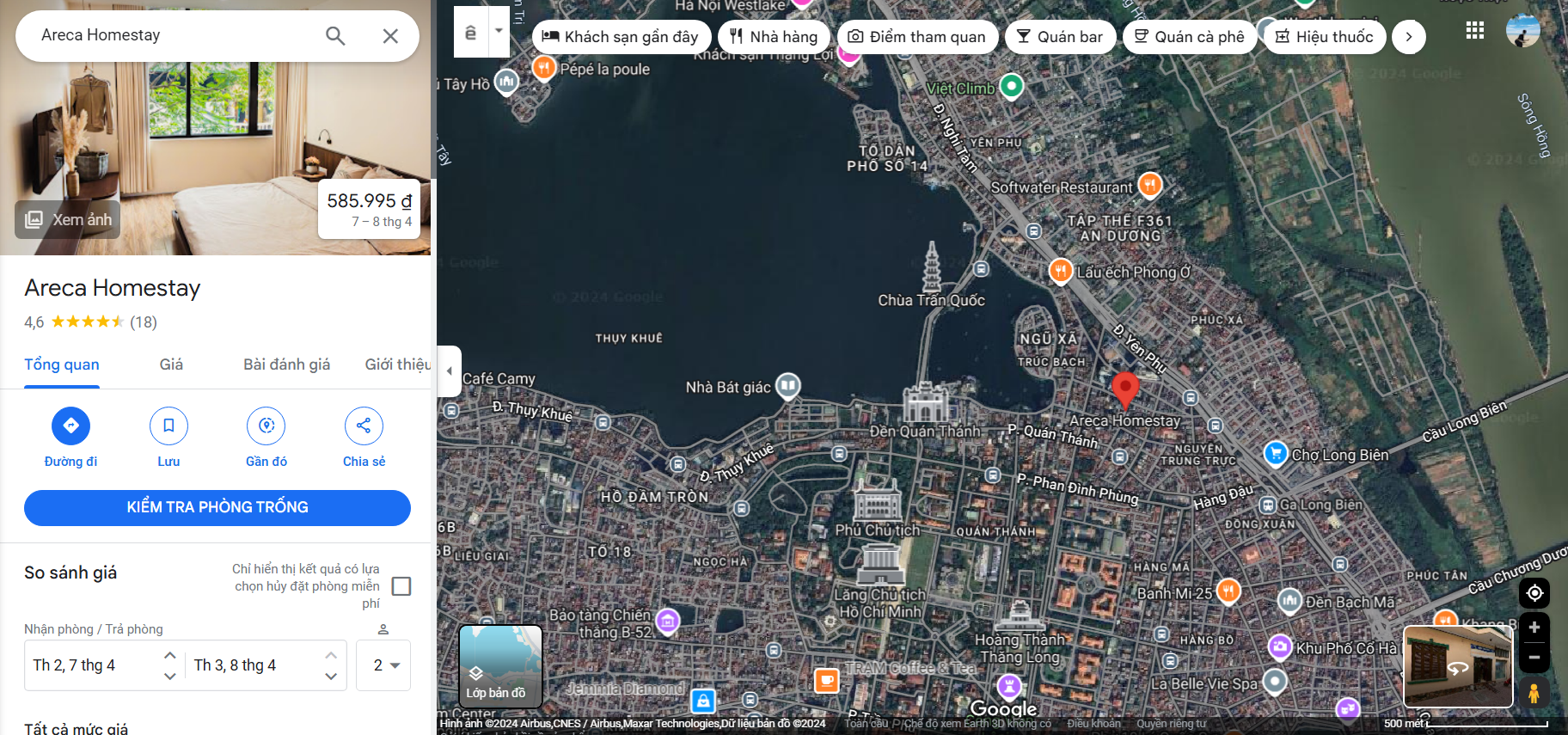Click the Lẩu ếch Phong Ở restaurant marker
Screen dimensions: 1568x735
[x=1061, y=271]
